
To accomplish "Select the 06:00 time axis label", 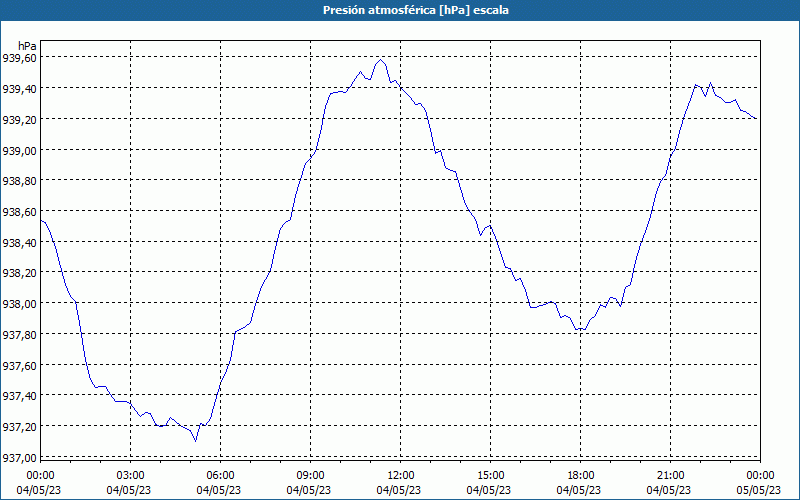I will pos(220,476).
